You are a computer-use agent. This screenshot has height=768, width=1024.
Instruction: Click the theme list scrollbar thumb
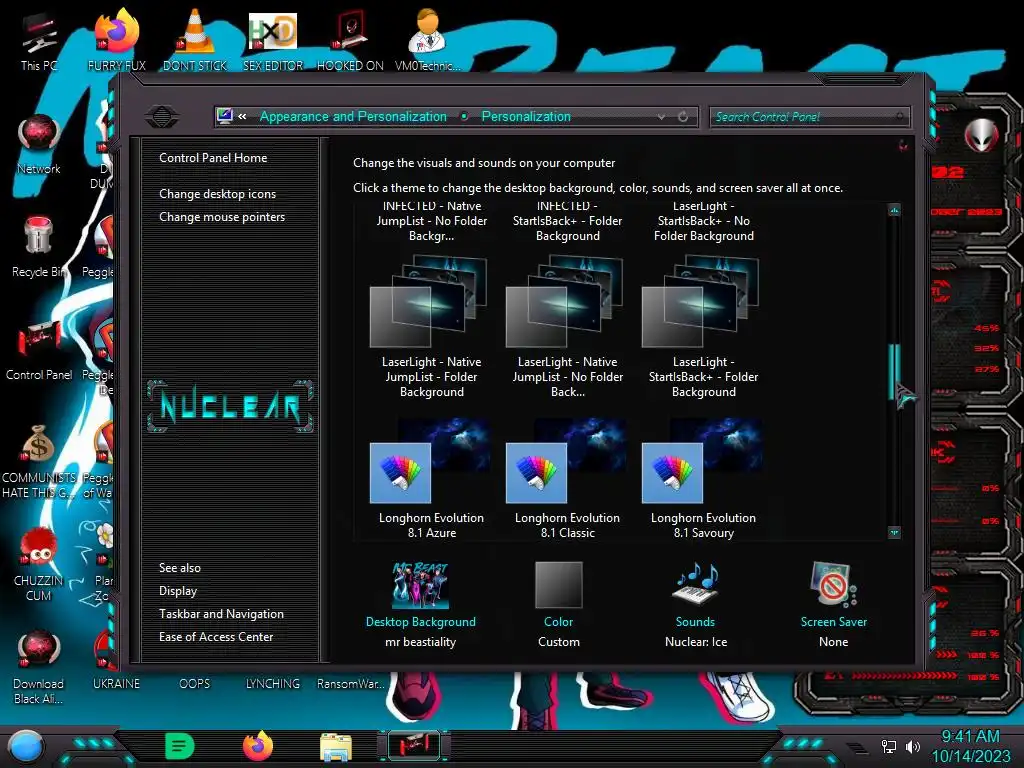[894, 371]
